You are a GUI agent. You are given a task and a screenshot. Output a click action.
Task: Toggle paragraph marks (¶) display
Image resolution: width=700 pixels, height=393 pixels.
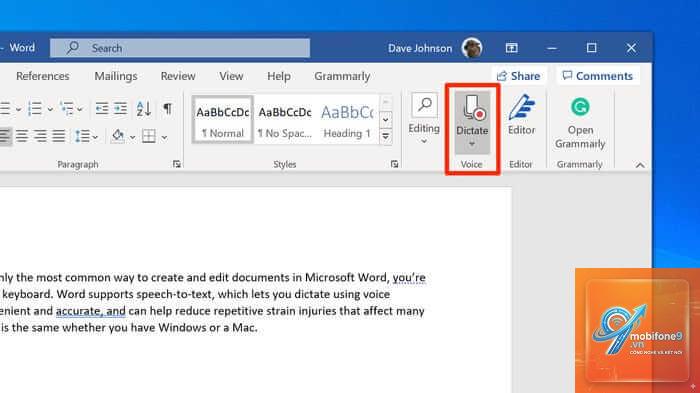click(167, 108)
